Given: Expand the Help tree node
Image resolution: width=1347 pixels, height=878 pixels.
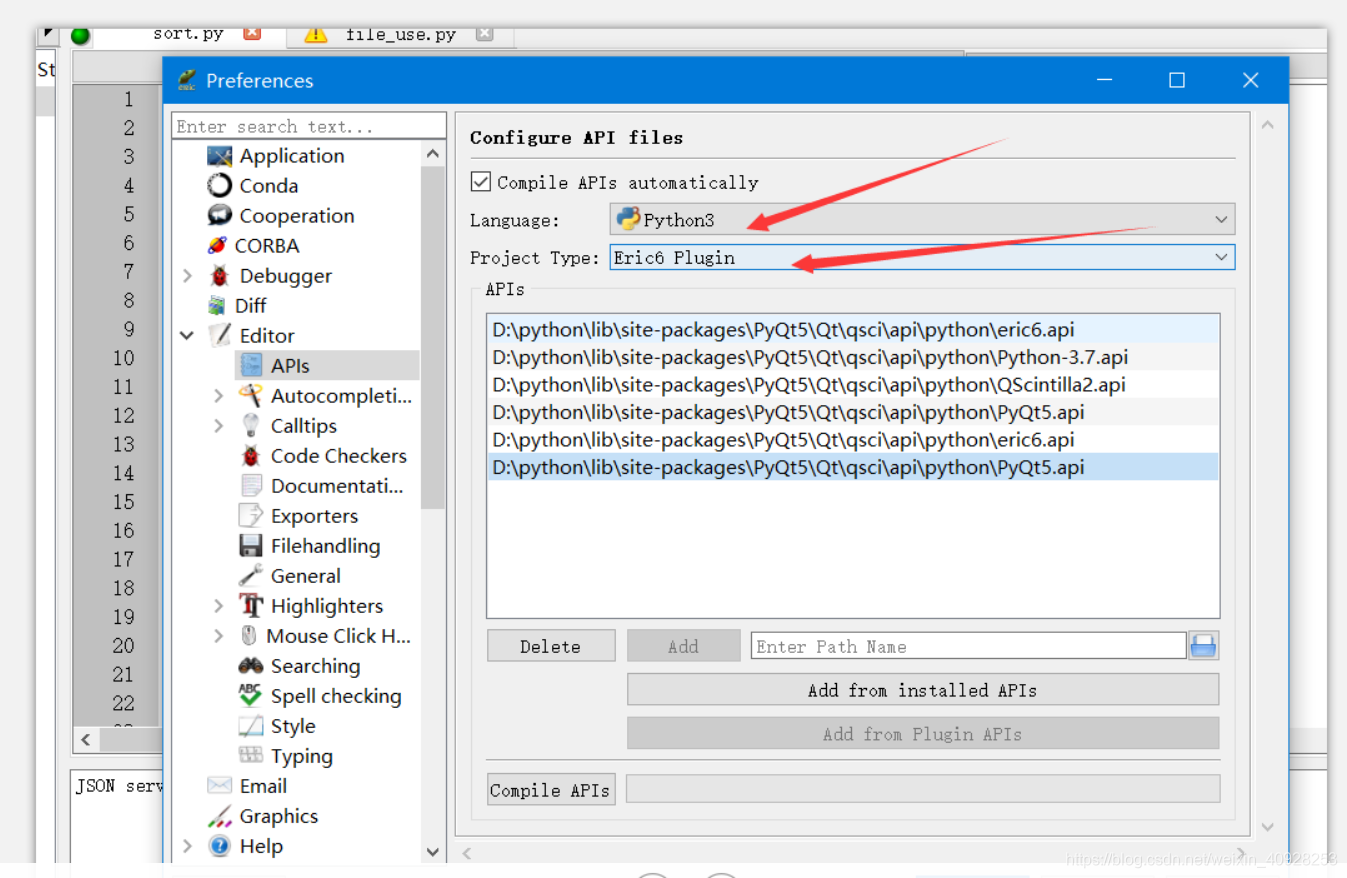Looking at the screenshot, I should point(188,846).
